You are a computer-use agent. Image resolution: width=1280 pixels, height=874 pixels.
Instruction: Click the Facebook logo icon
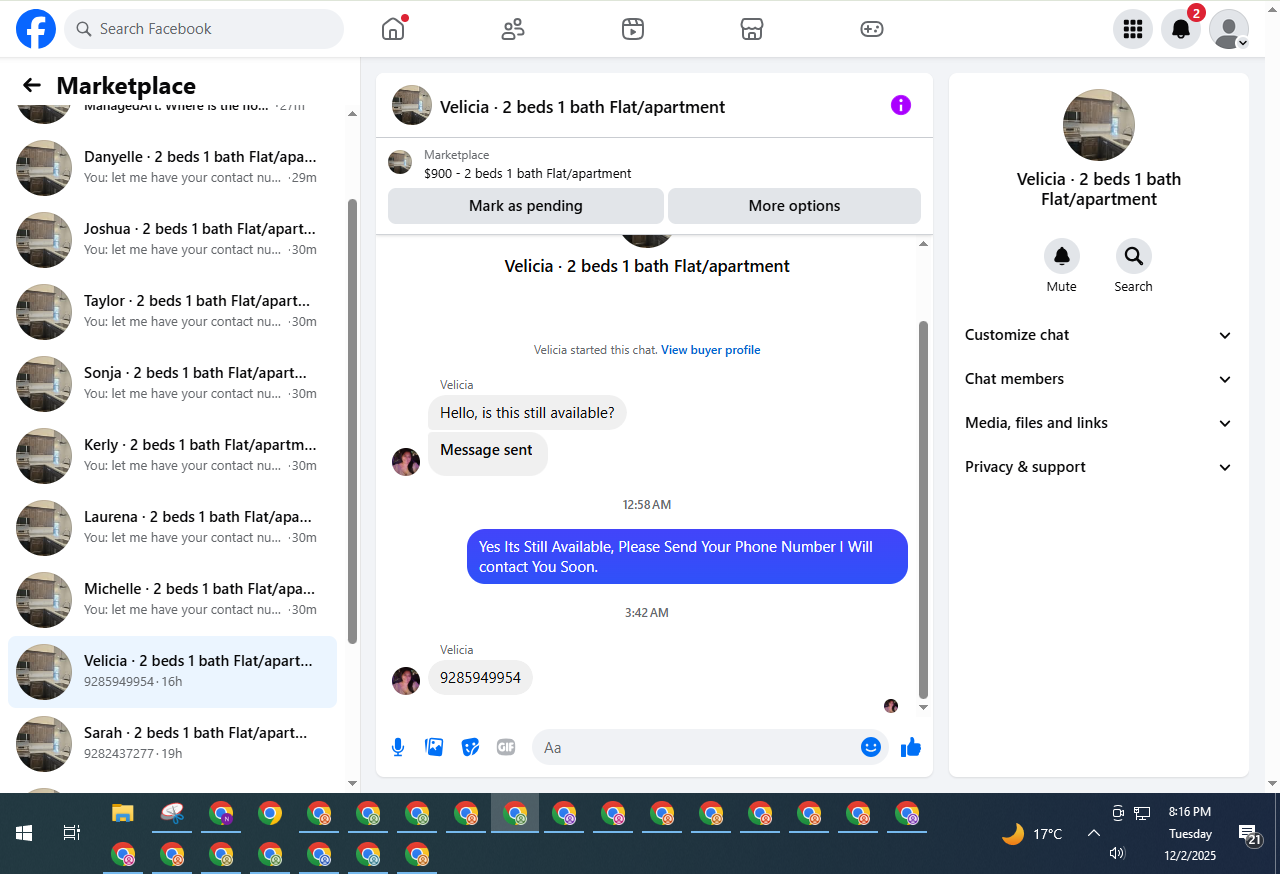[x=36, y=29]
